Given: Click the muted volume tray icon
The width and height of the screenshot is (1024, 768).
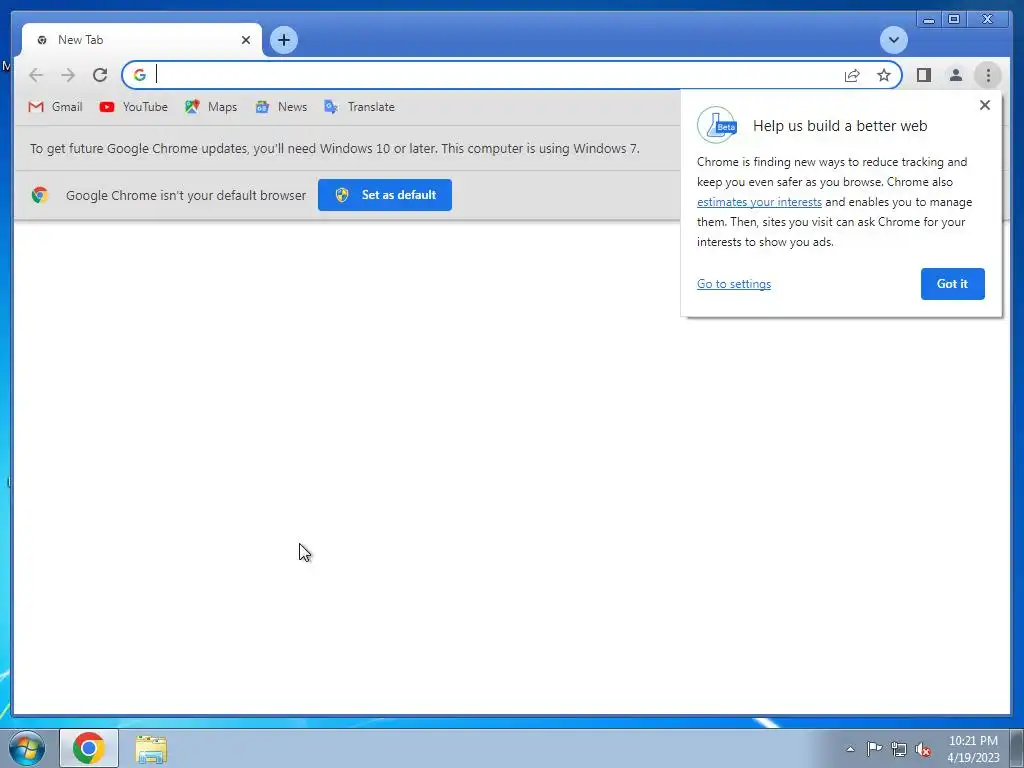Looking at the screenshot, I should tap(923, 749).
